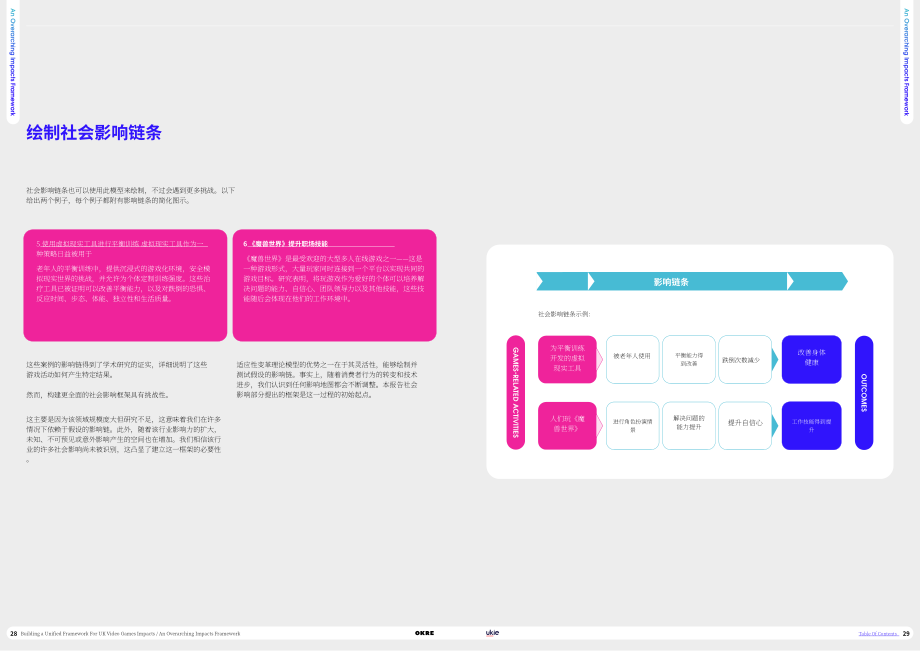The image size is (920, 651).
Task: Click the box 提升自信心
Action: click(x=745, y=426)
